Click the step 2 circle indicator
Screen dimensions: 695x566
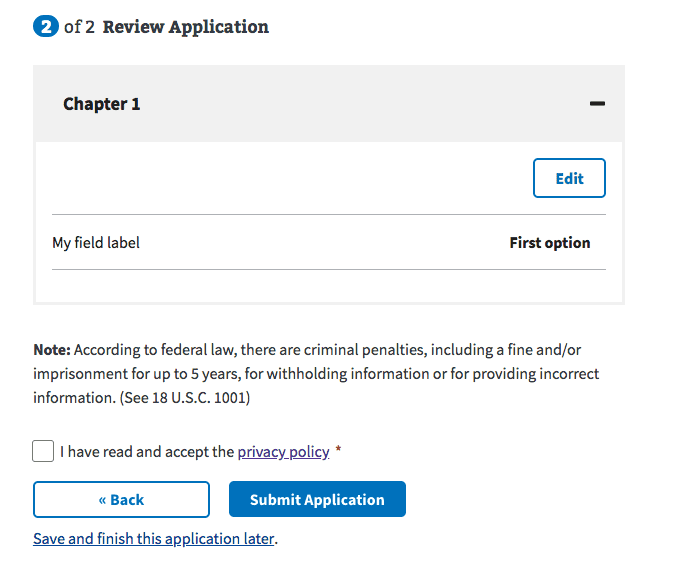[x=46, y=27]
